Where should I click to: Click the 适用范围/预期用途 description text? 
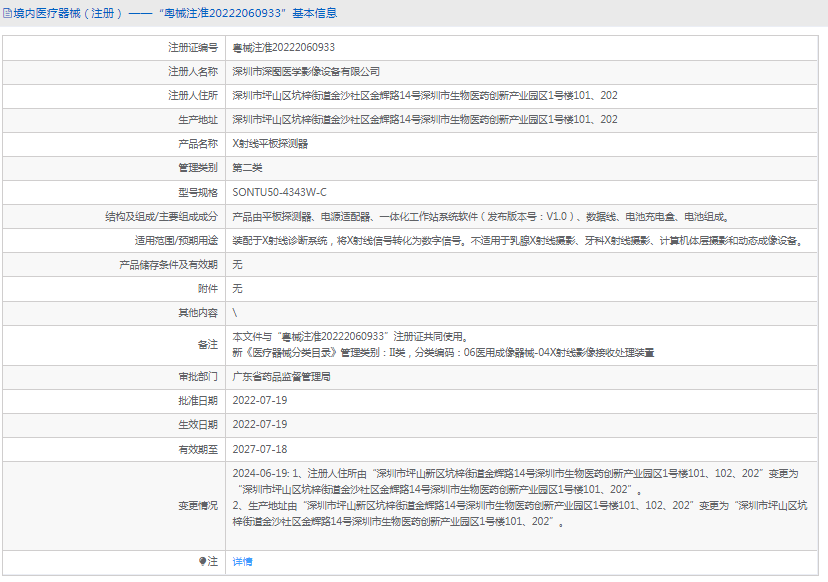click(x=517, y=240)
